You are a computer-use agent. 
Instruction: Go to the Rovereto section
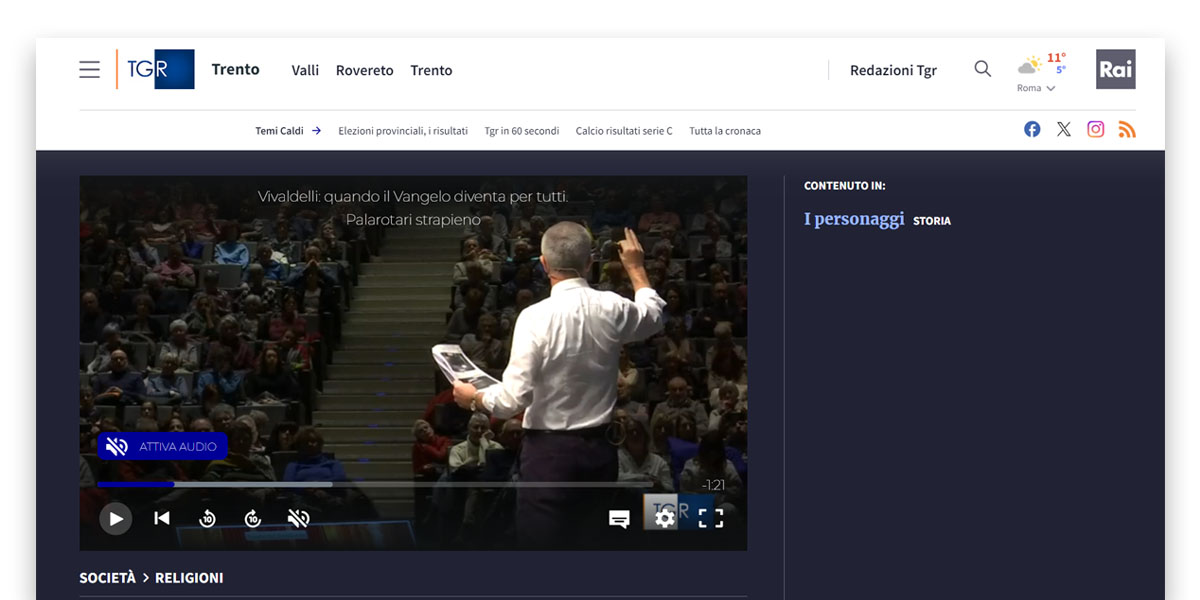[364, 70]
